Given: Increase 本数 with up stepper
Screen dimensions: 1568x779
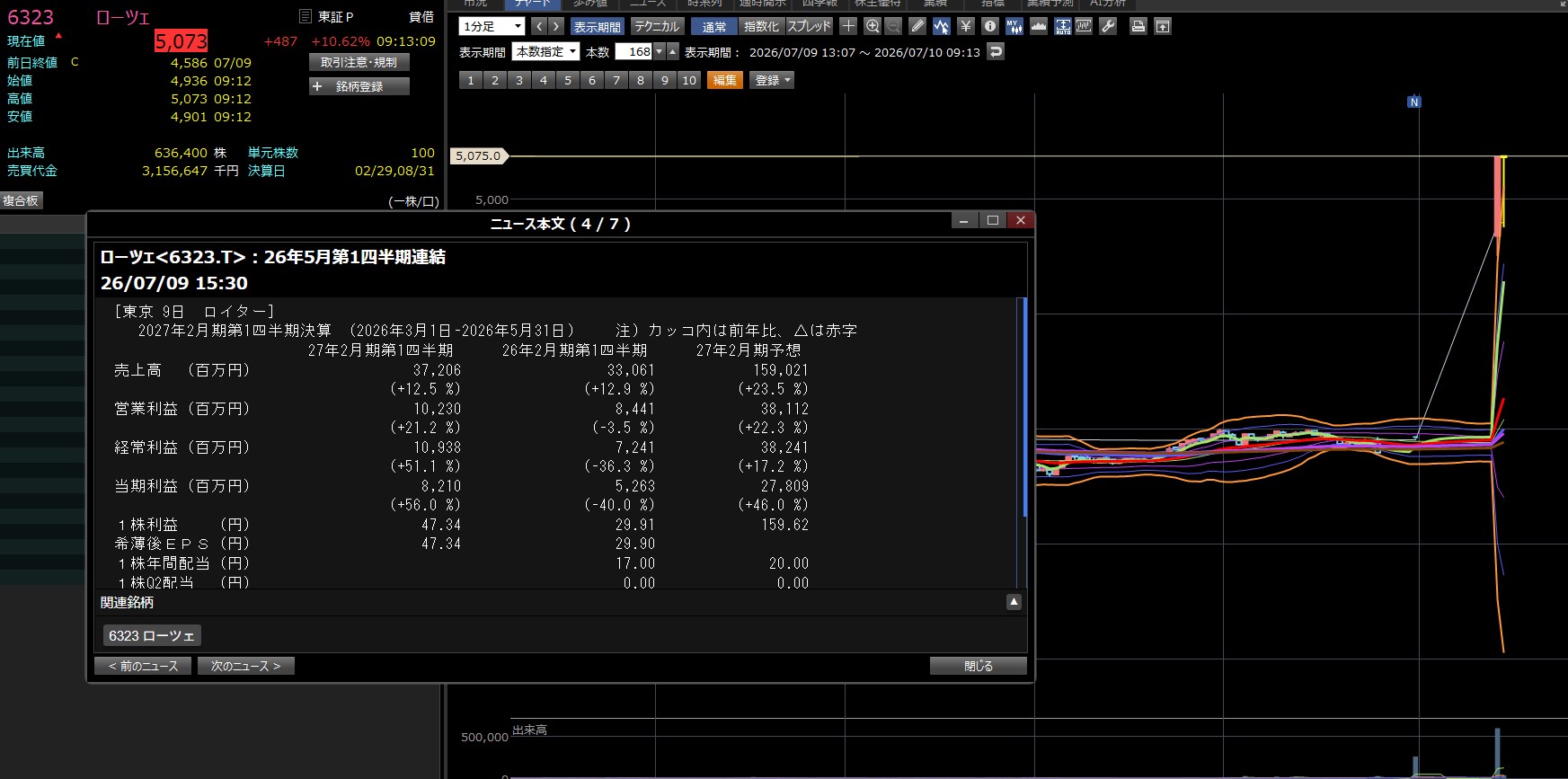Looking at the screenshot, I should 672,51.
